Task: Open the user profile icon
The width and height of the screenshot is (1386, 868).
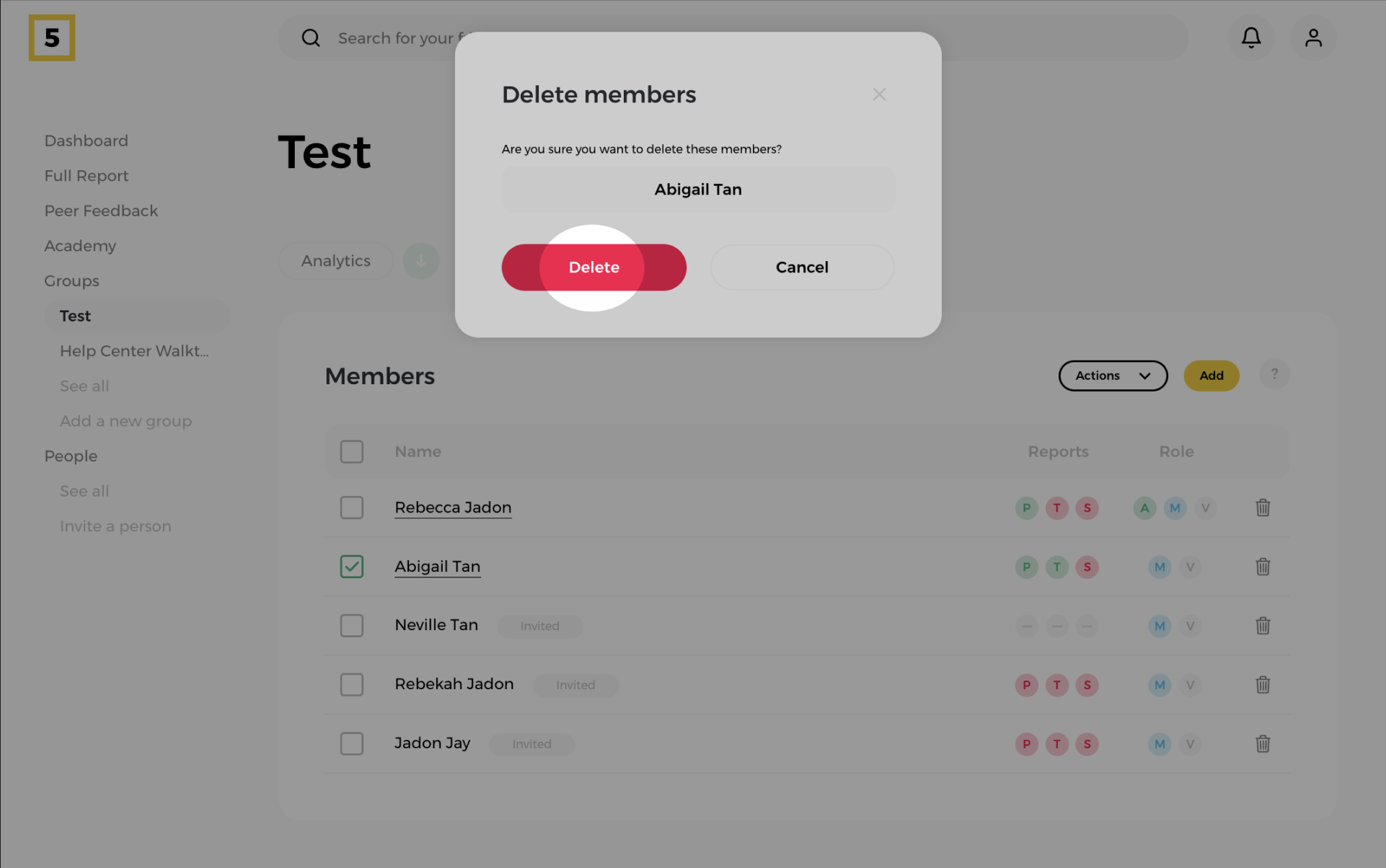Action: click(1313, 37)
